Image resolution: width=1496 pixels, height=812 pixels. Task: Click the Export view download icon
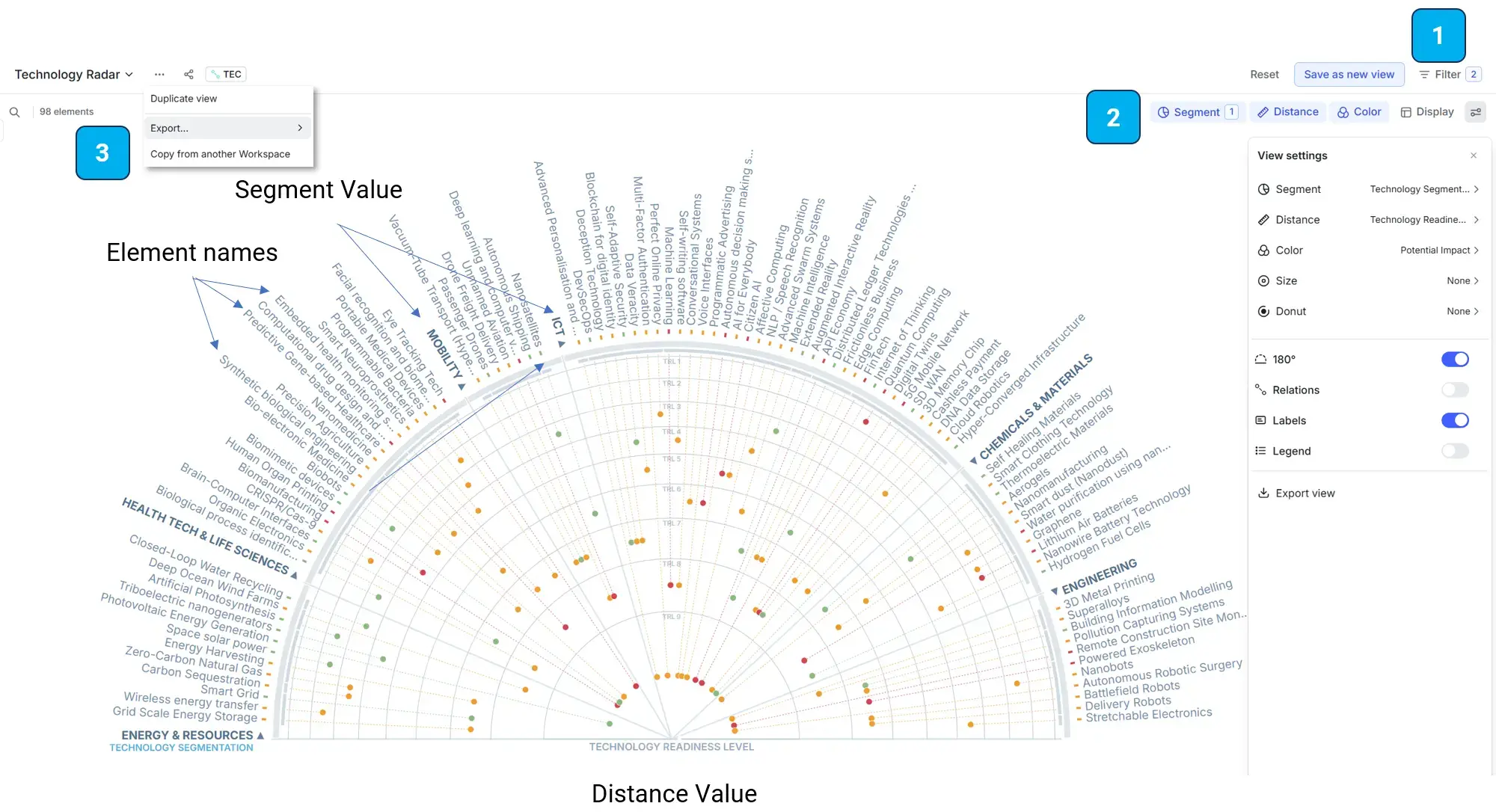tap(1263, 493)
